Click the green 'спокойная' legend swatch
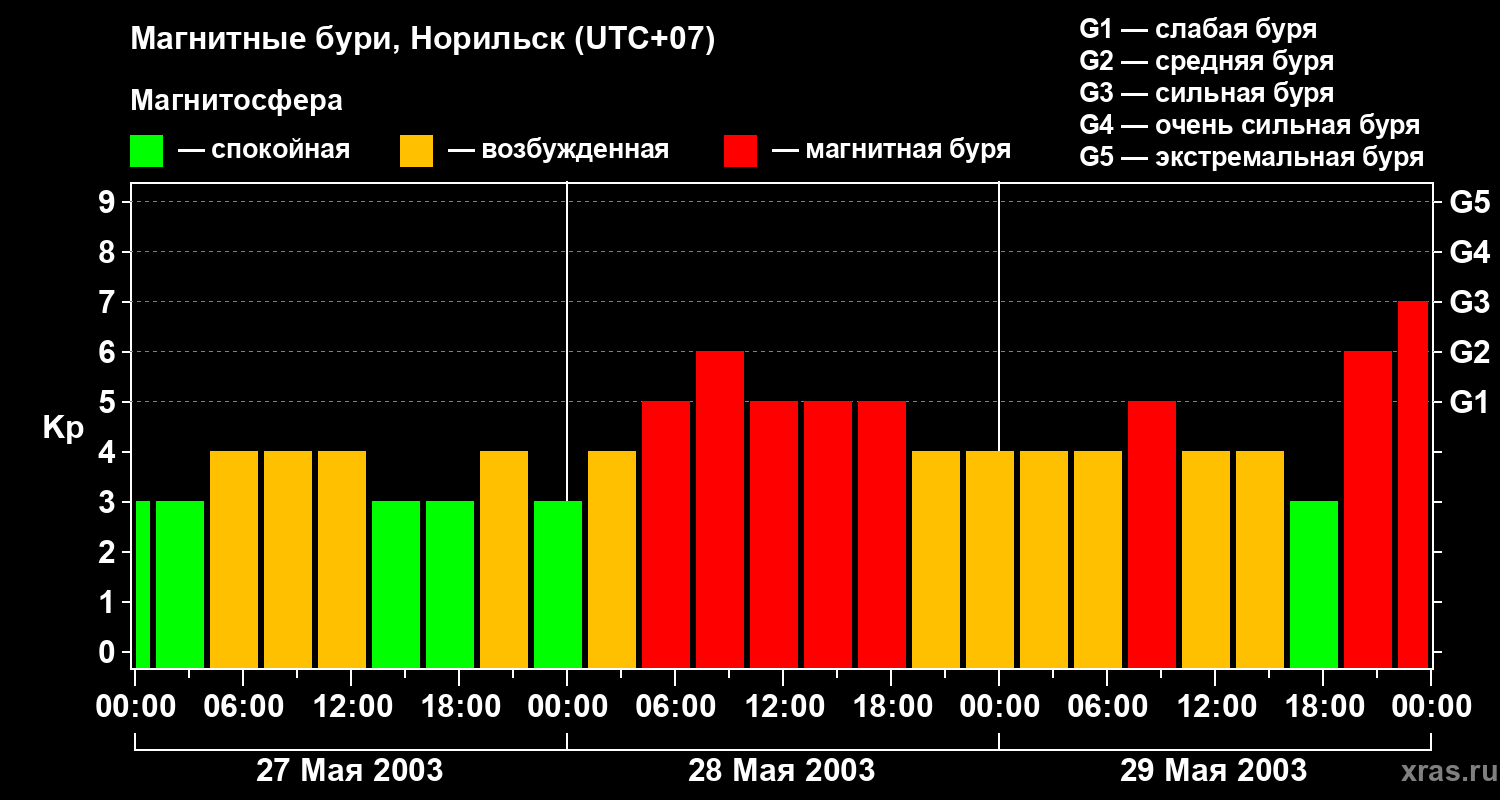1500x800 pixels. [146, 151]
